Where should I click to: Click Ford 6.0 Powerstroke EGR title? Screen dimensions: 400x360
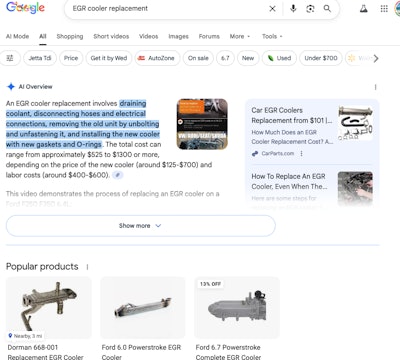(141, 352)
